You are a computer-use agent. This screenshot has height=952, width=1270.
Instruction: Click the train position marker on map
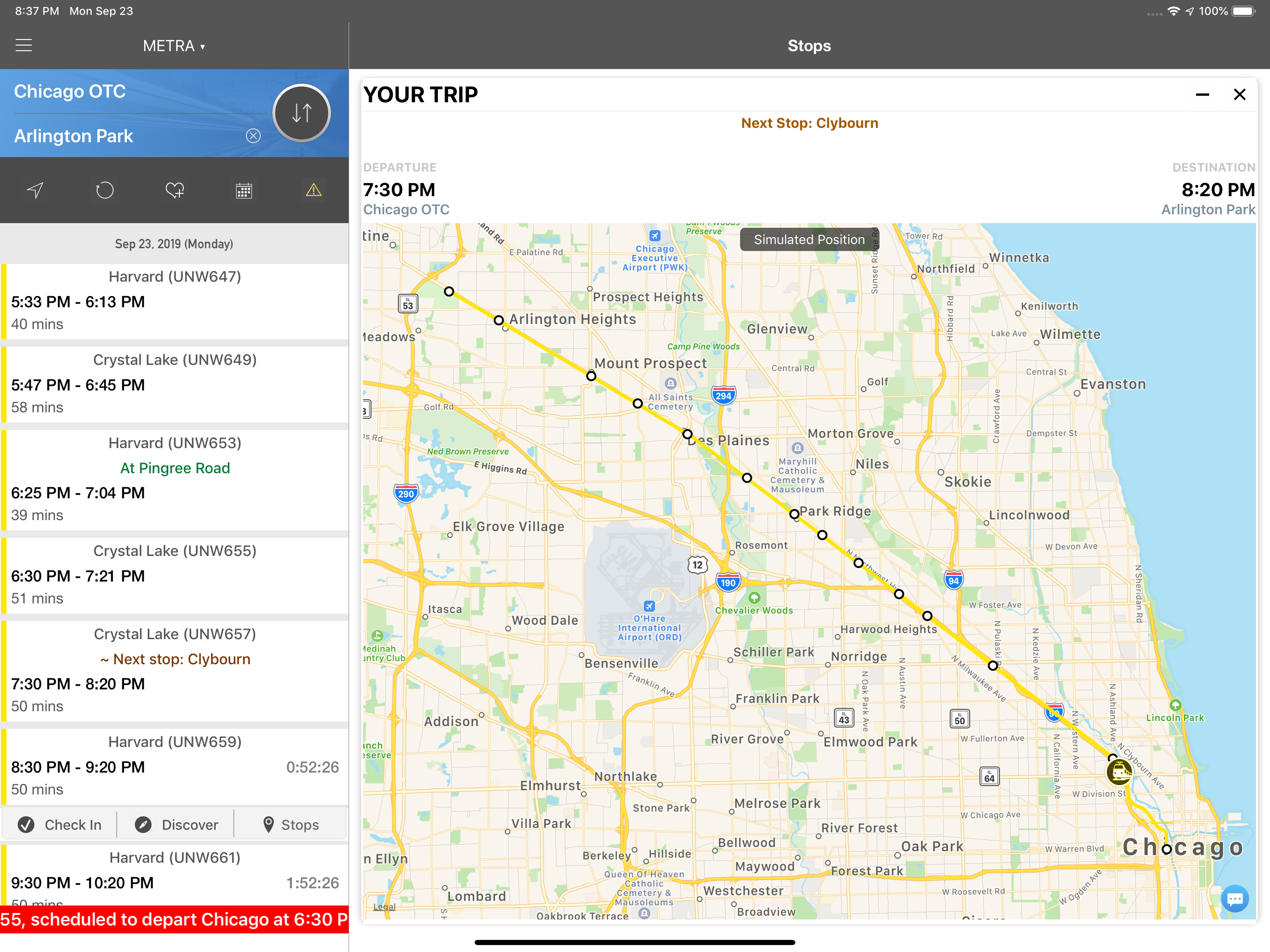[x=1119, y=772]
